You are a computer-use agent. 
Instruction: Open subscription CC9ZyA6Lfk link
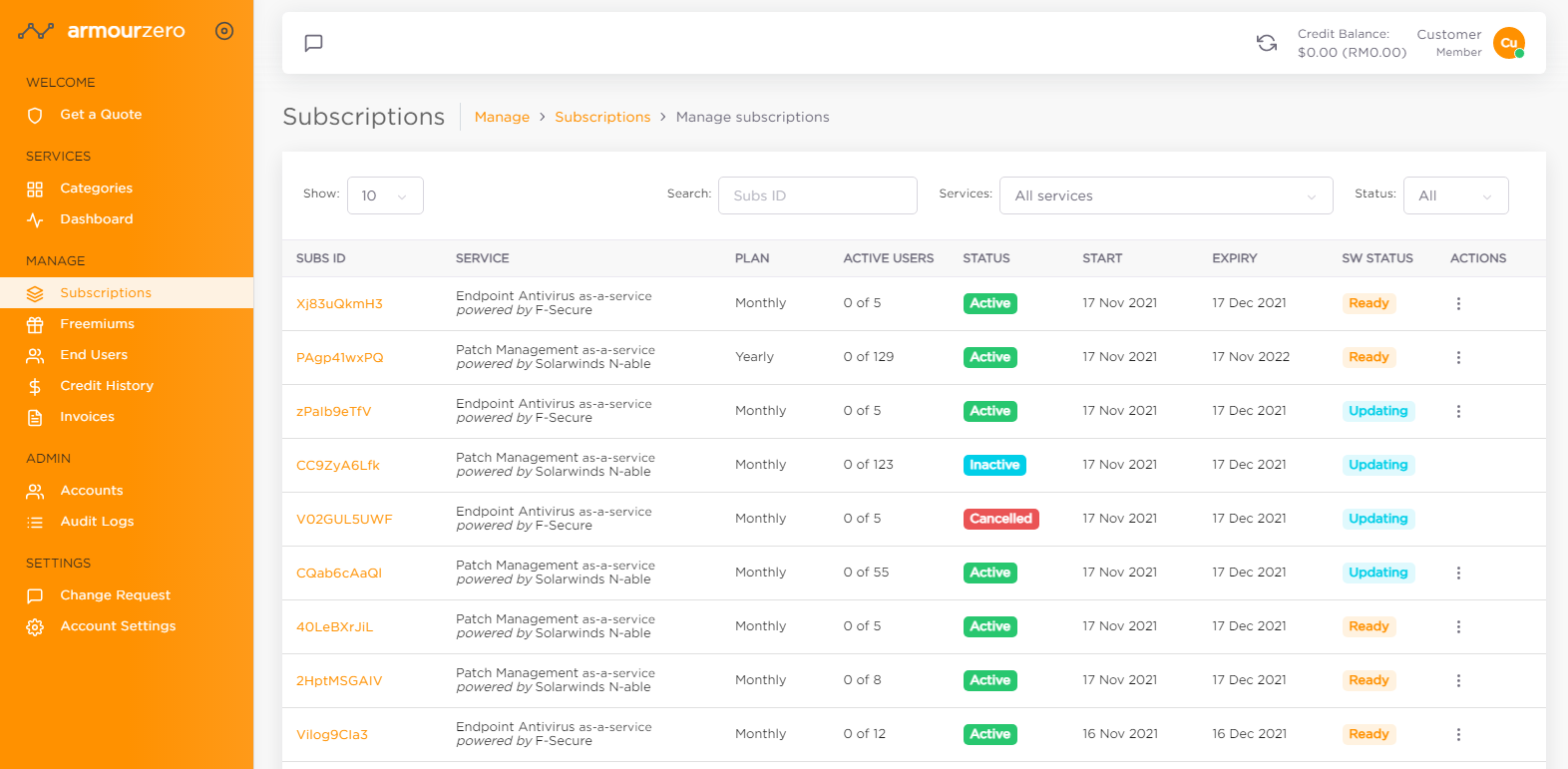338,466
